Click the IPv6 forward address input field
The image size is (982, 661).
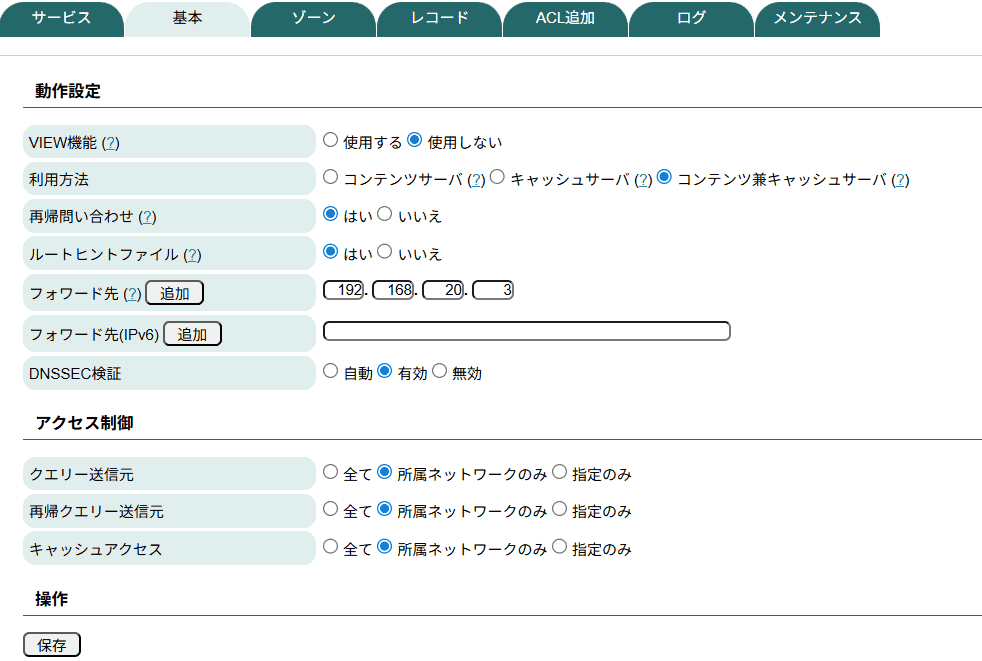coord(527,331)
